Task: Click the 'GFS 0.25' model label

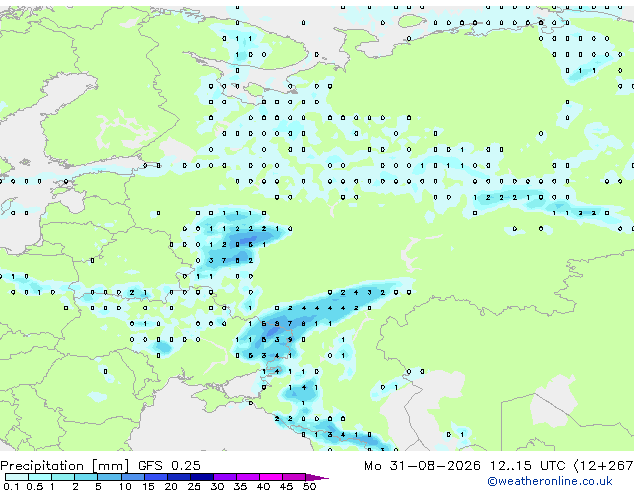Action: point(169,465)
